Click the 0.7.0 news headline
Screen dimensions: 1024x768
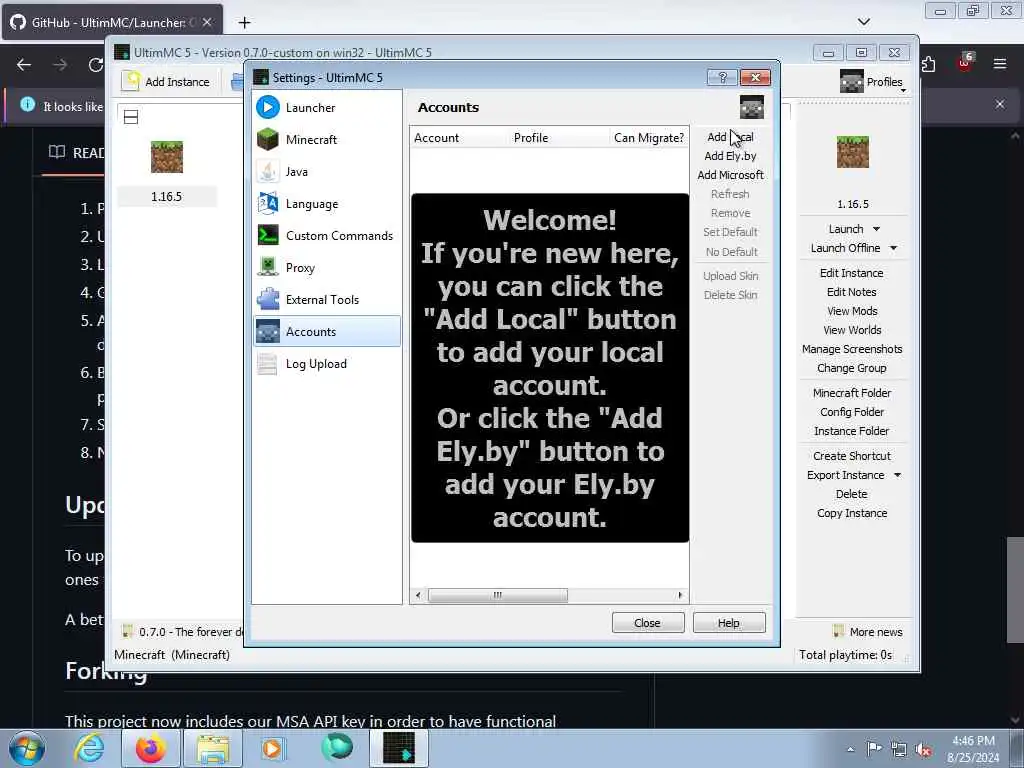tap(182, 632)
